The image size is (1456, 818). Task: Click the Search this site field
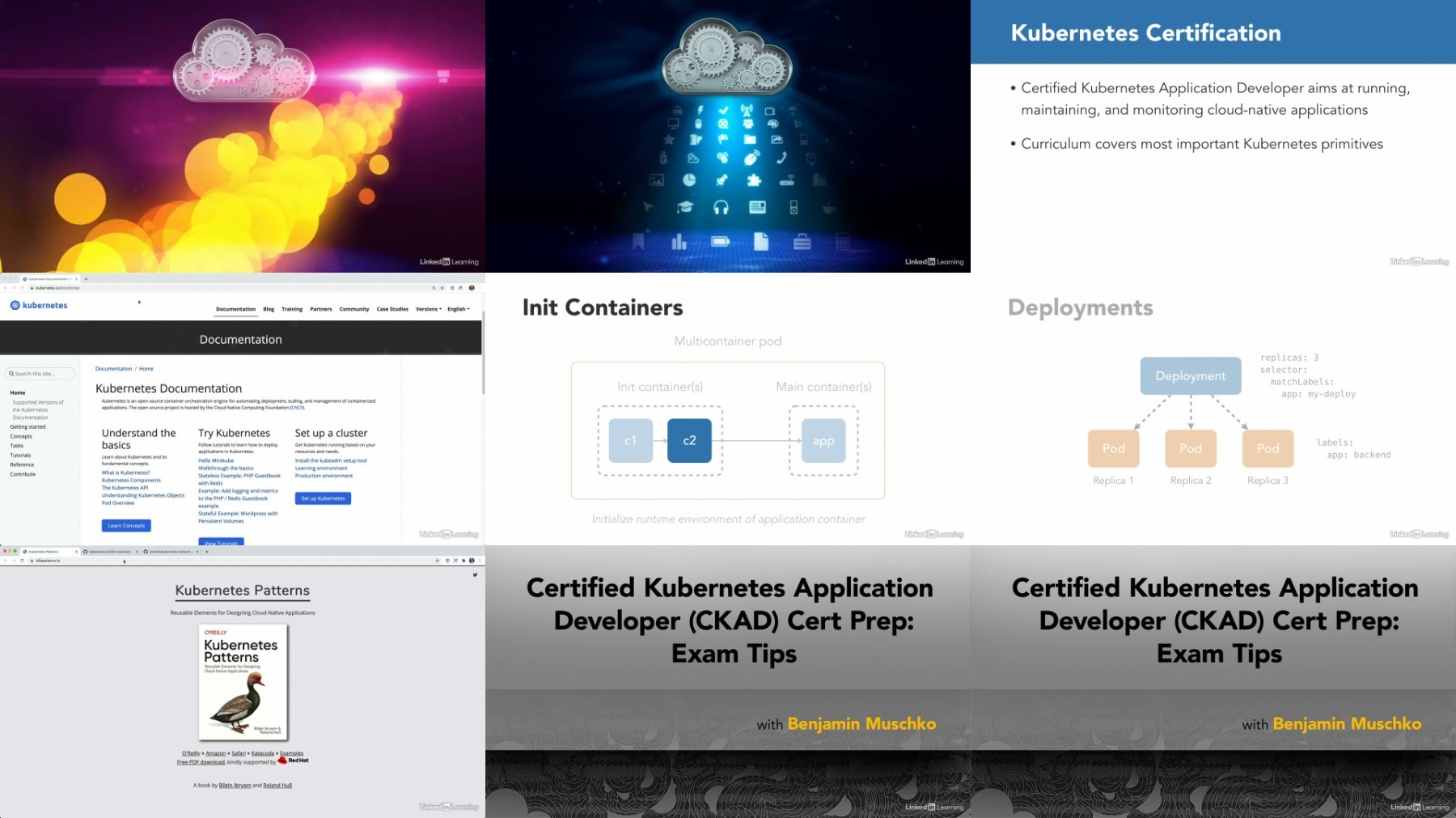pyautogui.click(x=40, y=374)
